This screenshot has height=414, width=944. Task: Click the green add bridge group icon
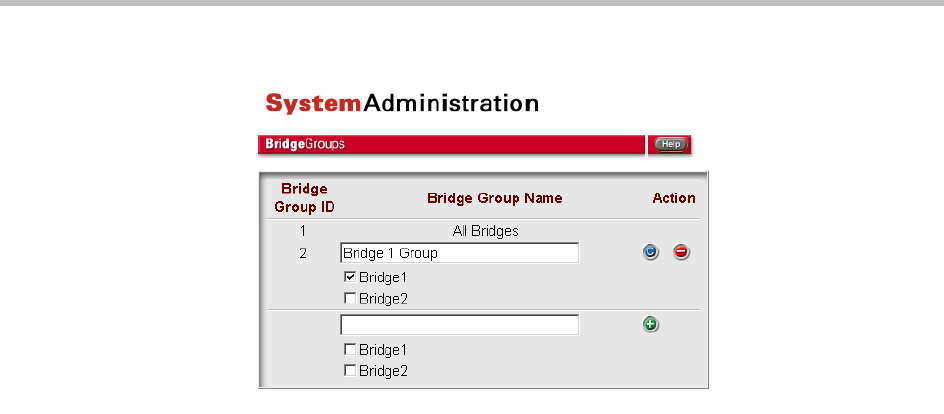tap(651, 324)
